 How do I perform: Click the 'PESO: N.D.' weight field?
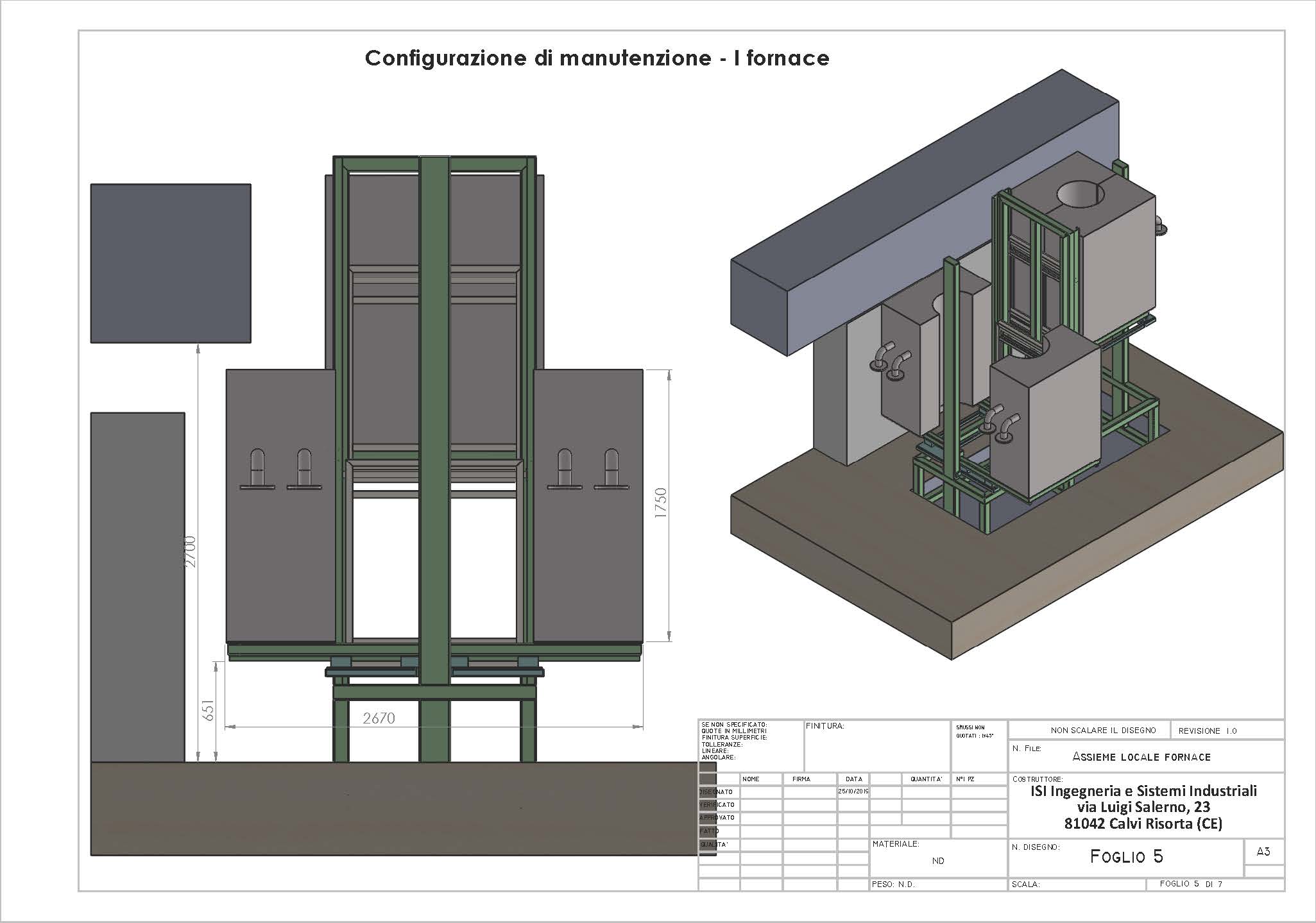point(893,885)
